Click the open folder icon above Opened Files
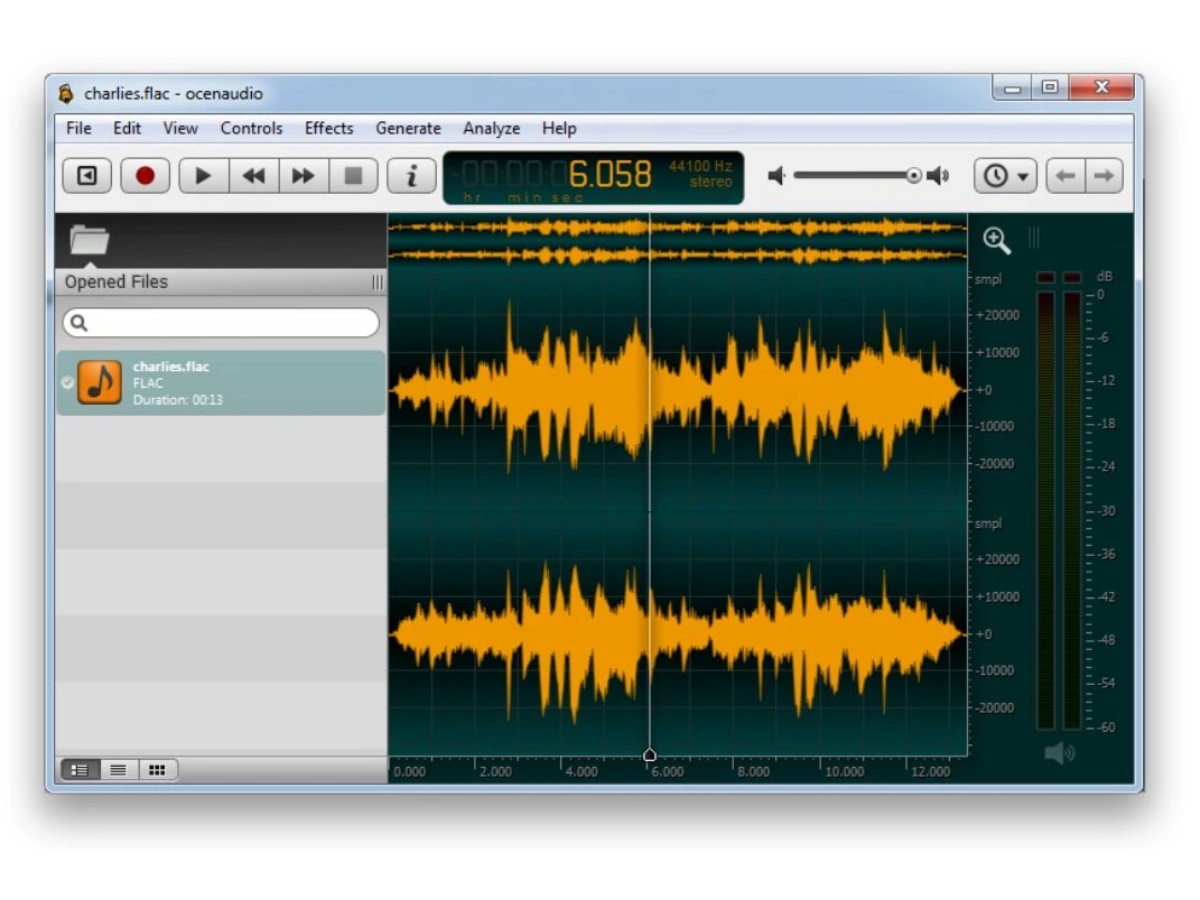 tap(89, 240)
